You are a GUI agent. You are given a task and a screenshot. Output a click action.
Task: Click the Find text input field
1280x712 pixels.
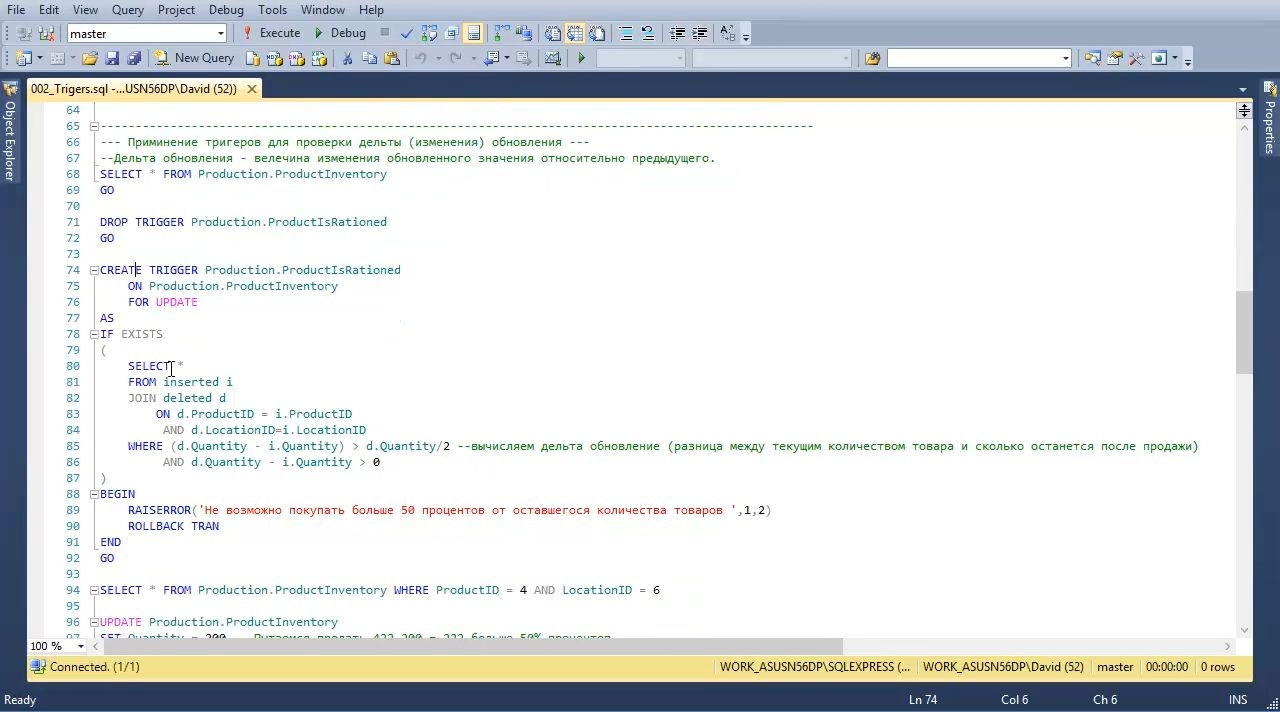coord(972,58)
